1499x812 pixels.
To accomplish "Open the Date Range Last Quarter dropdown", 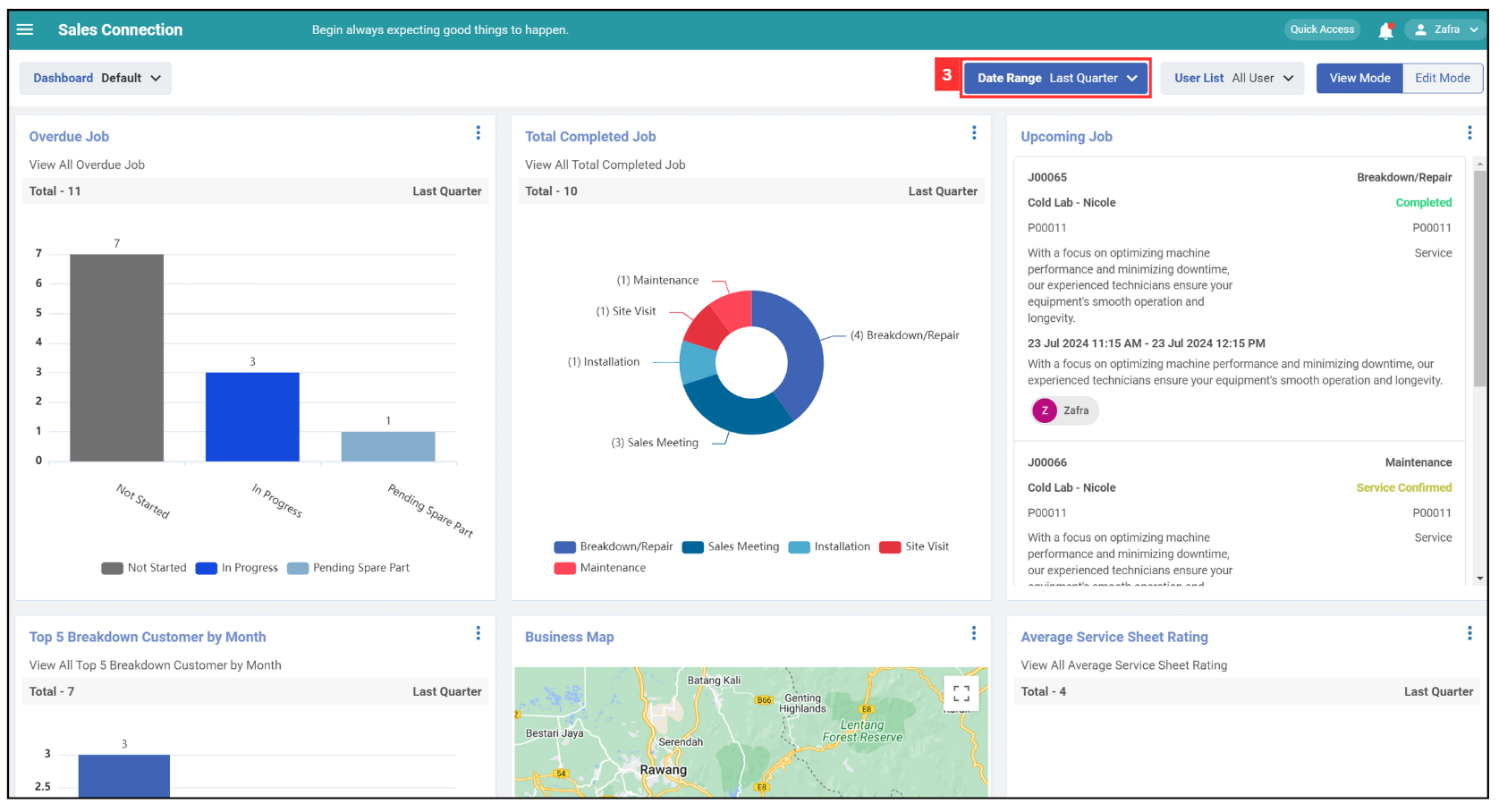I will click(x=1056, y=78).
